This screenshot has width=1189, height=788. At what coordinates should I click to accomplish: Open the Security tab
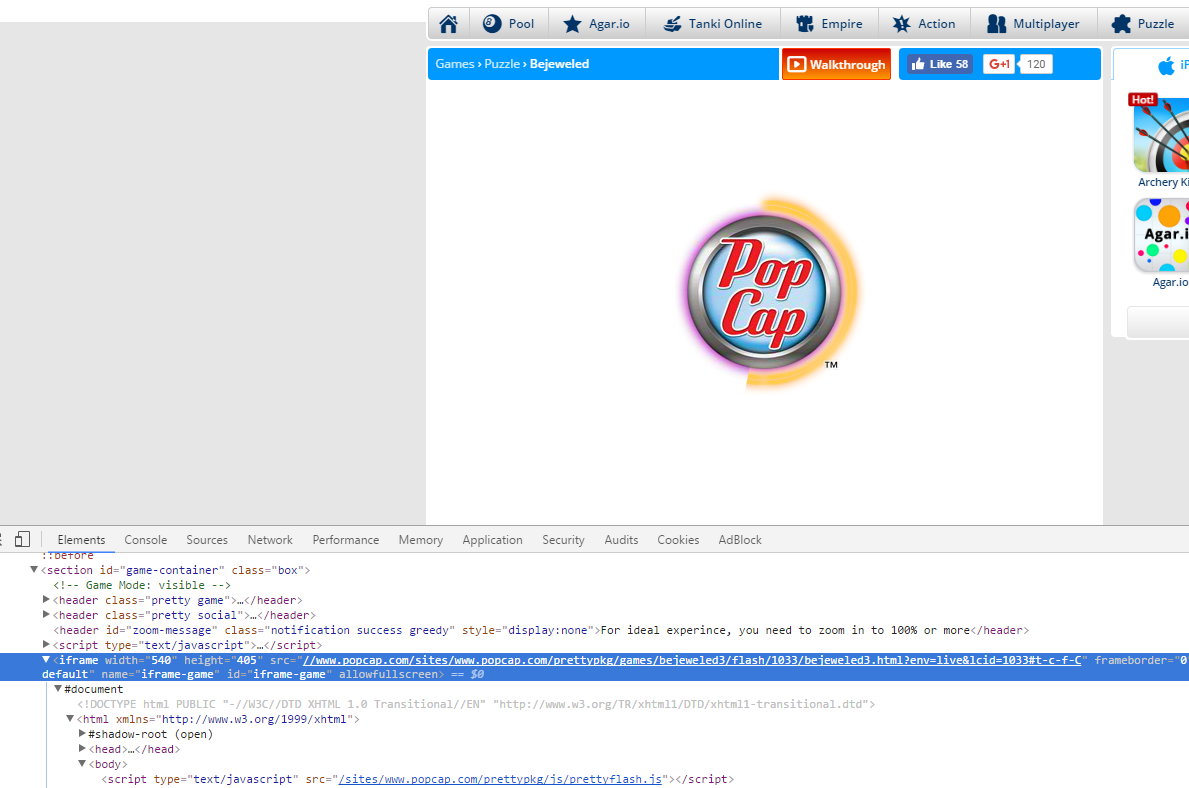pos(563,540)
